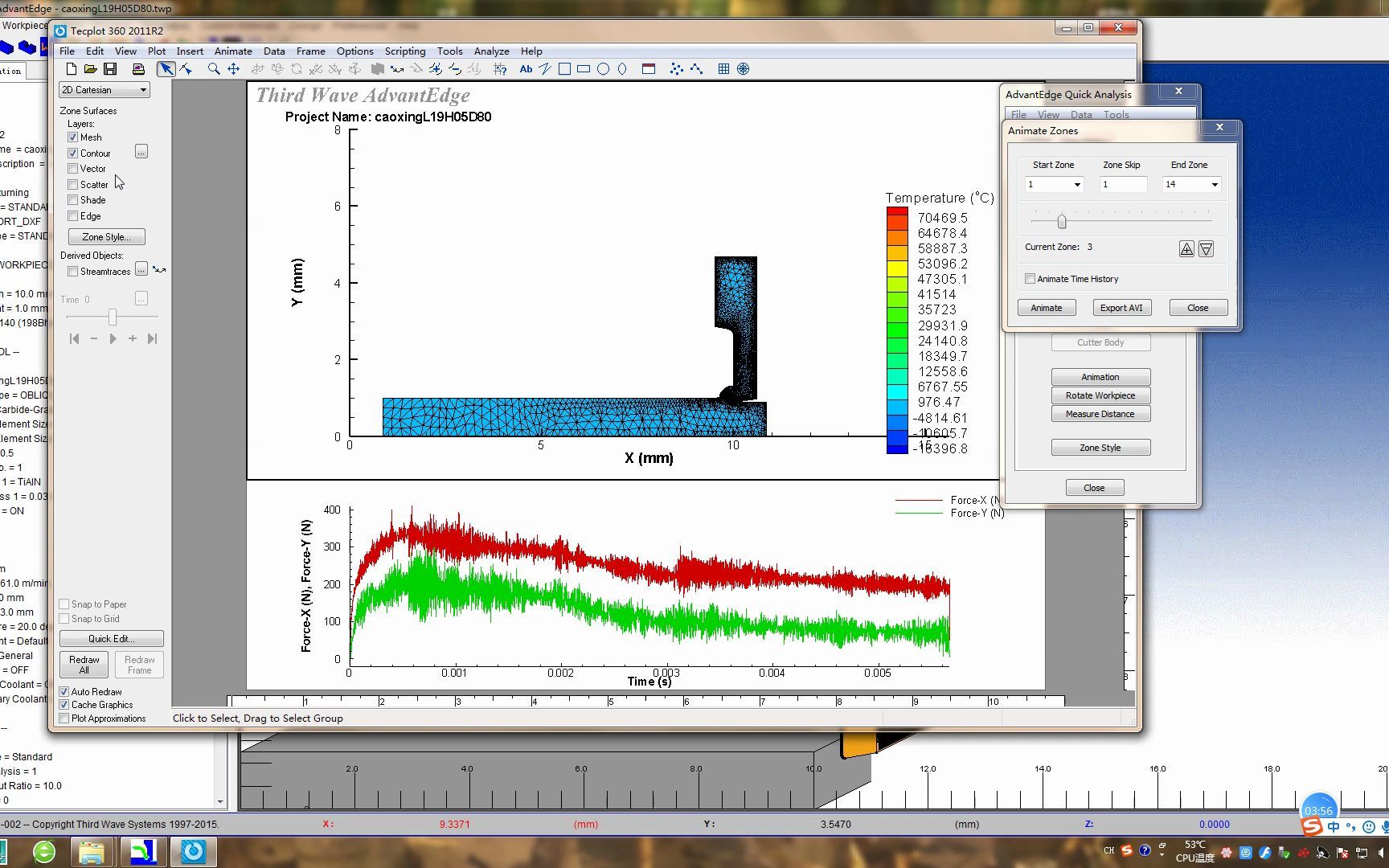The height and width of the screenshot is (868, 1389).
Task: Open the Analyze menu
Action: (491, 51)
